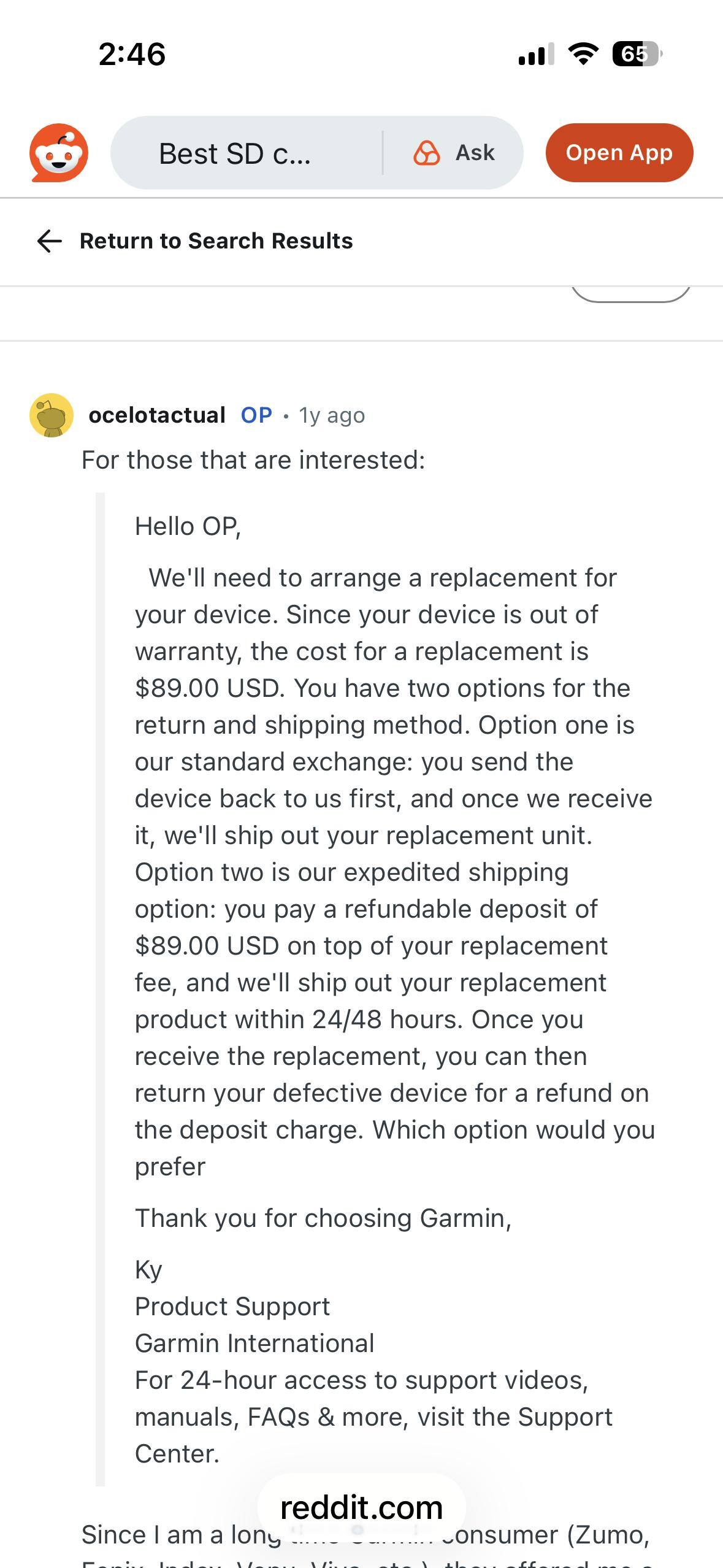
Task: Tap the Open App button
Action: pos(619,153)
